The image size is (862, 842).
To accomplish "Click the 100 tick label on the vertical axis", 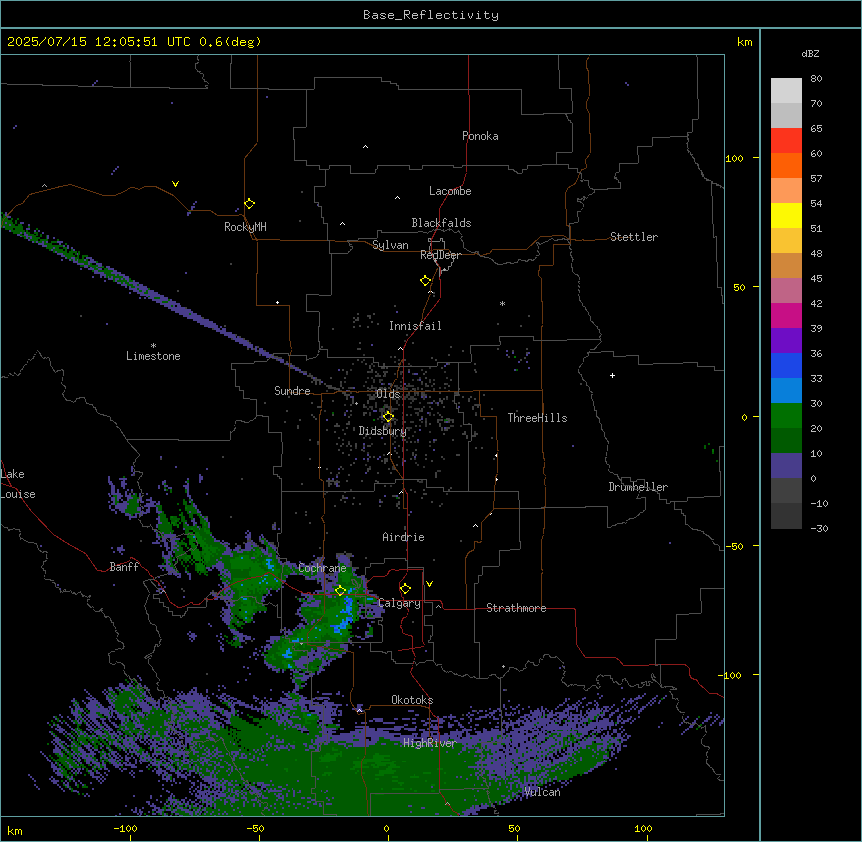I will [x=734, y=158].
